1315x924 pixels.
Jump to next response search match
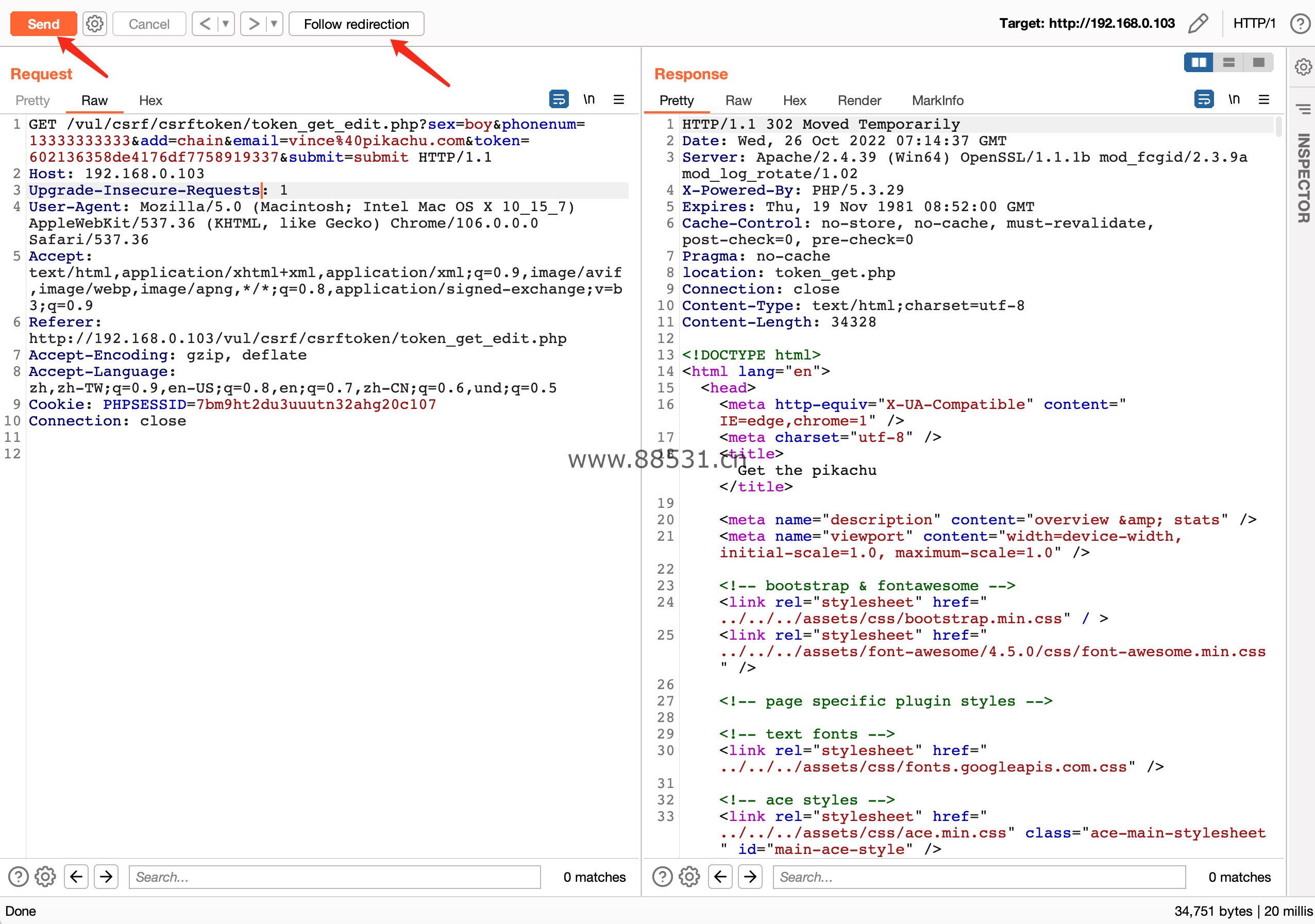tap(750, 877)
